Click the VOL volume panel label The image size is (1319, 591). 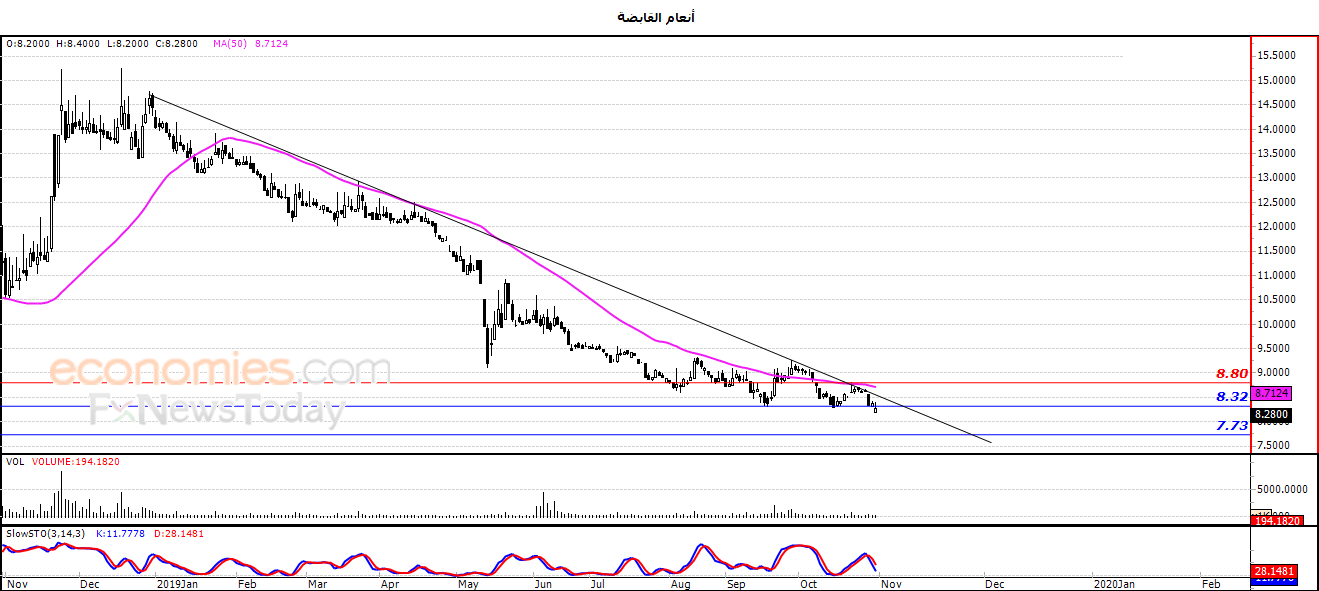pos(15,462)
